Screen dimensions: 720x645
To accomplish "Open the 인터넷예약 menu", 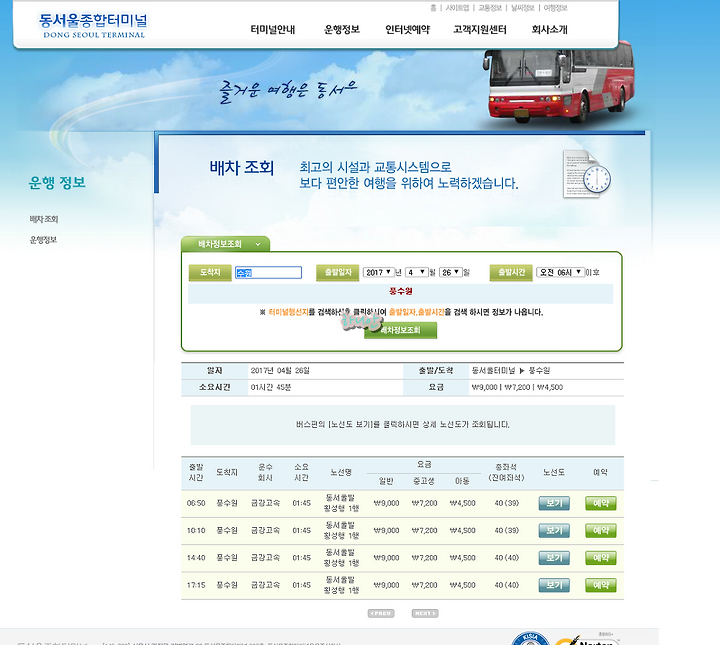I will coord(407,29).
